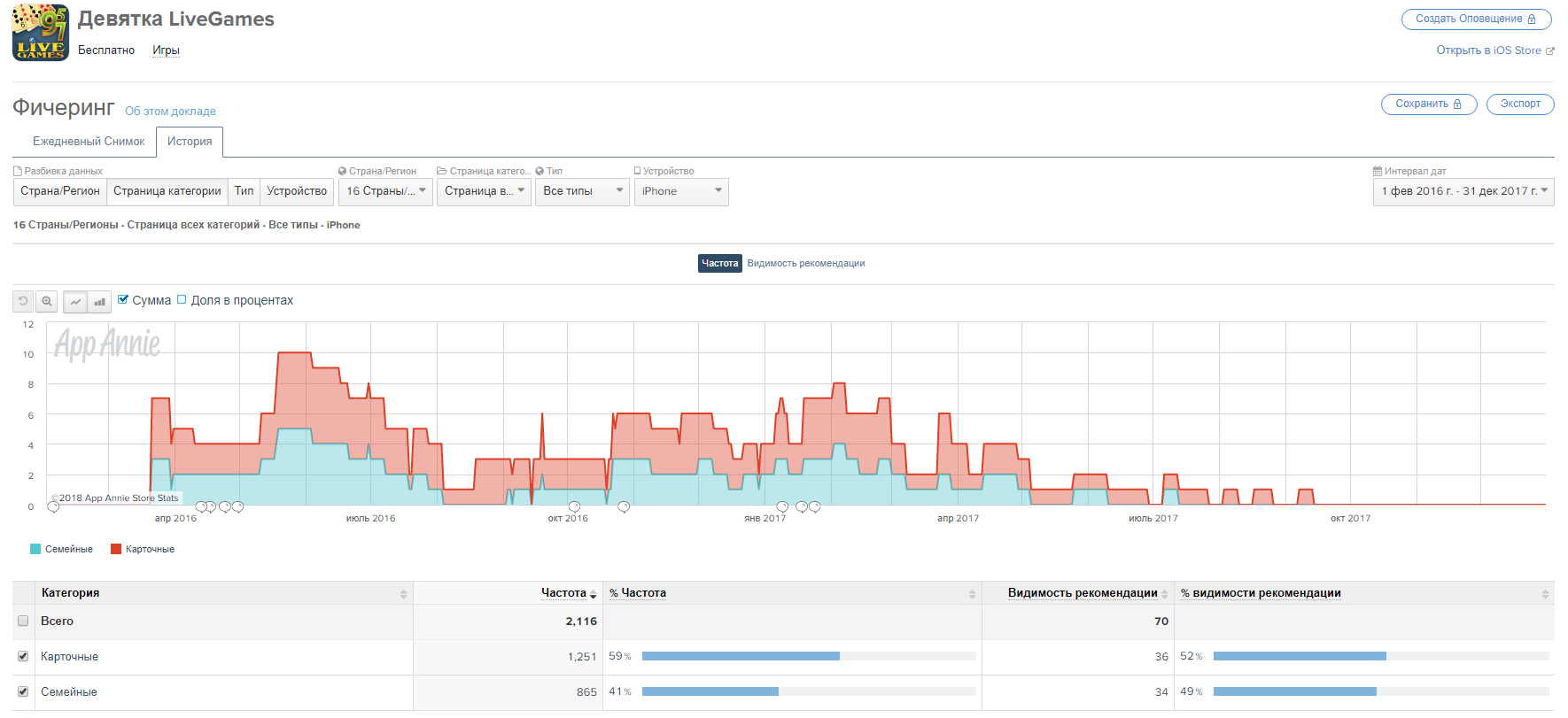Image resolution: width=1568 pixels, height=718 pixels.
Task: Click sort arrows in Категория column header
Action: pyautogui.click(x=403, y=594)
